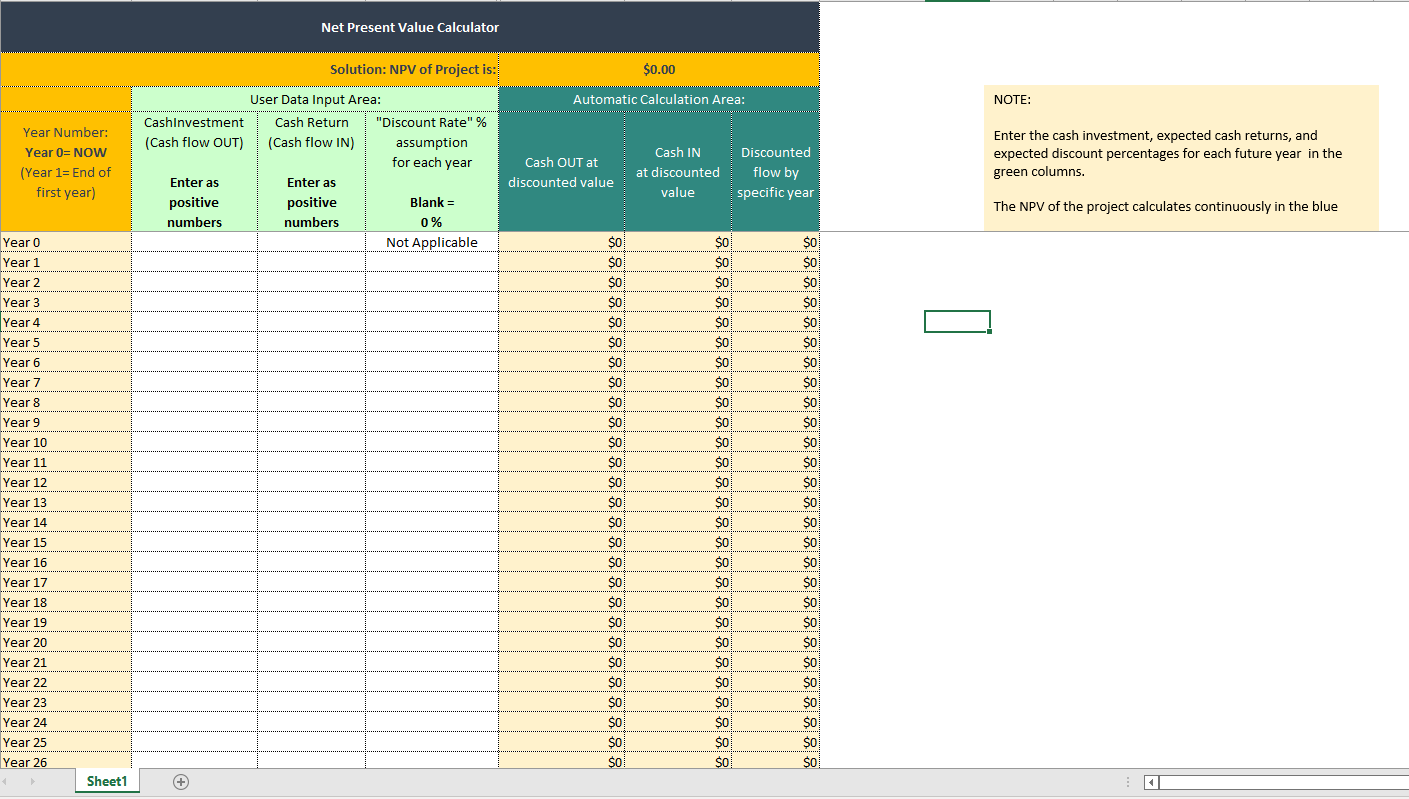The width and height of the screenshot is (1409, 799).
Task: Click the next sheet navigation arrow
Action: (x=35, y=781)
